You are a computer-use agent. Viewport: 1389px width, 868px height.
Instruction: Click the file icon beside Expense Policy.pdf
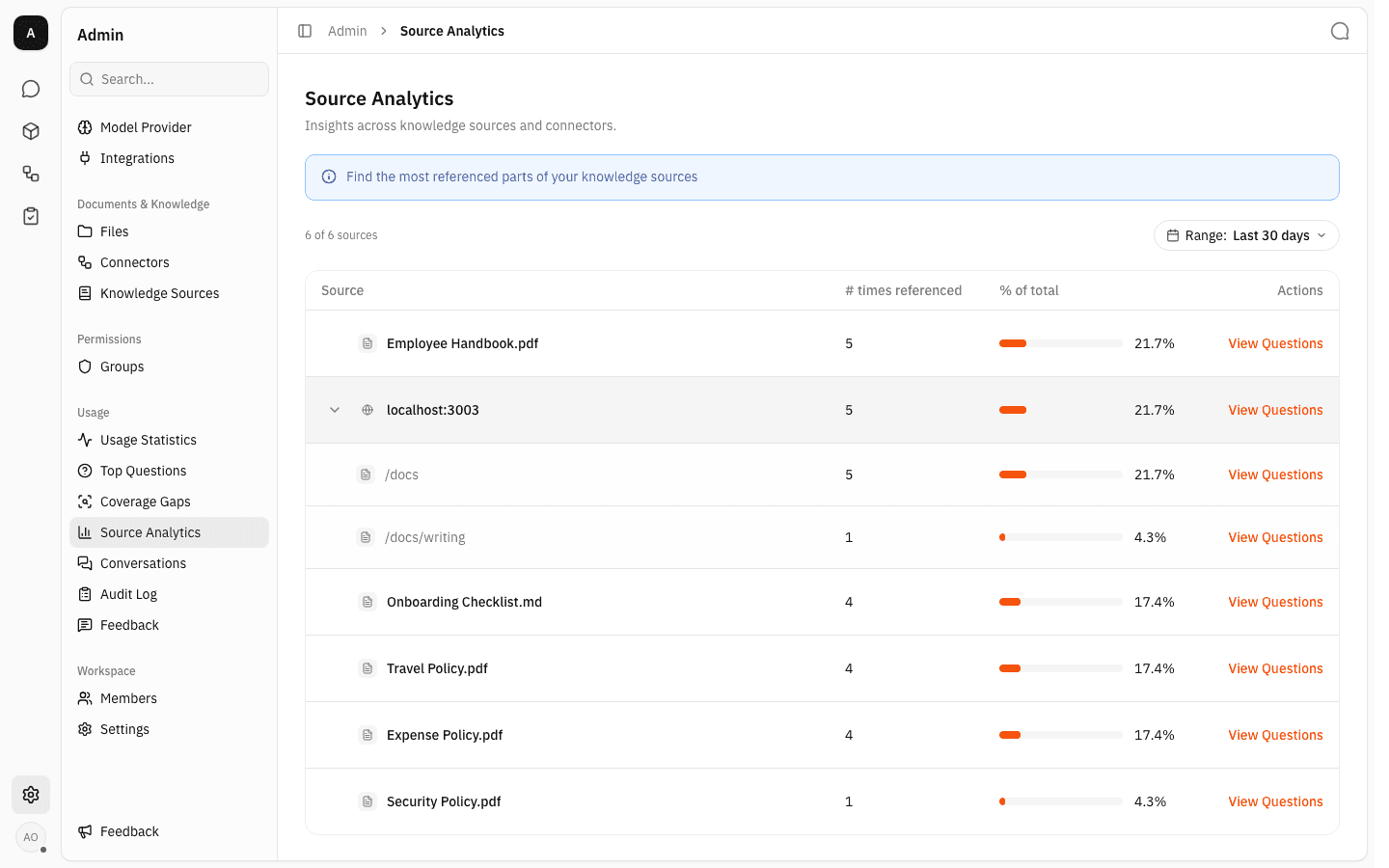[x=368, y=735]
